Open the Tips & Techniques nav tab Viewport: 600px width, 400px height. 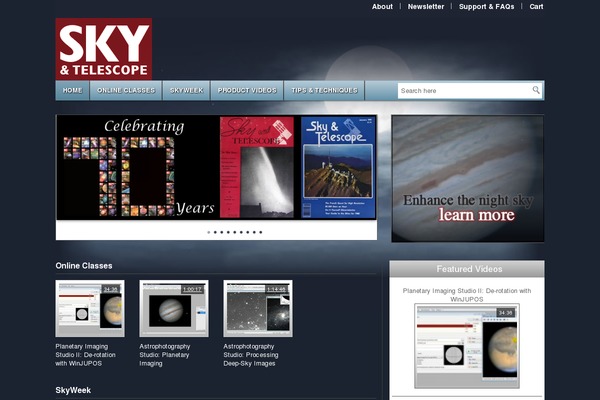pyautogui.click(x=324, y=90)
